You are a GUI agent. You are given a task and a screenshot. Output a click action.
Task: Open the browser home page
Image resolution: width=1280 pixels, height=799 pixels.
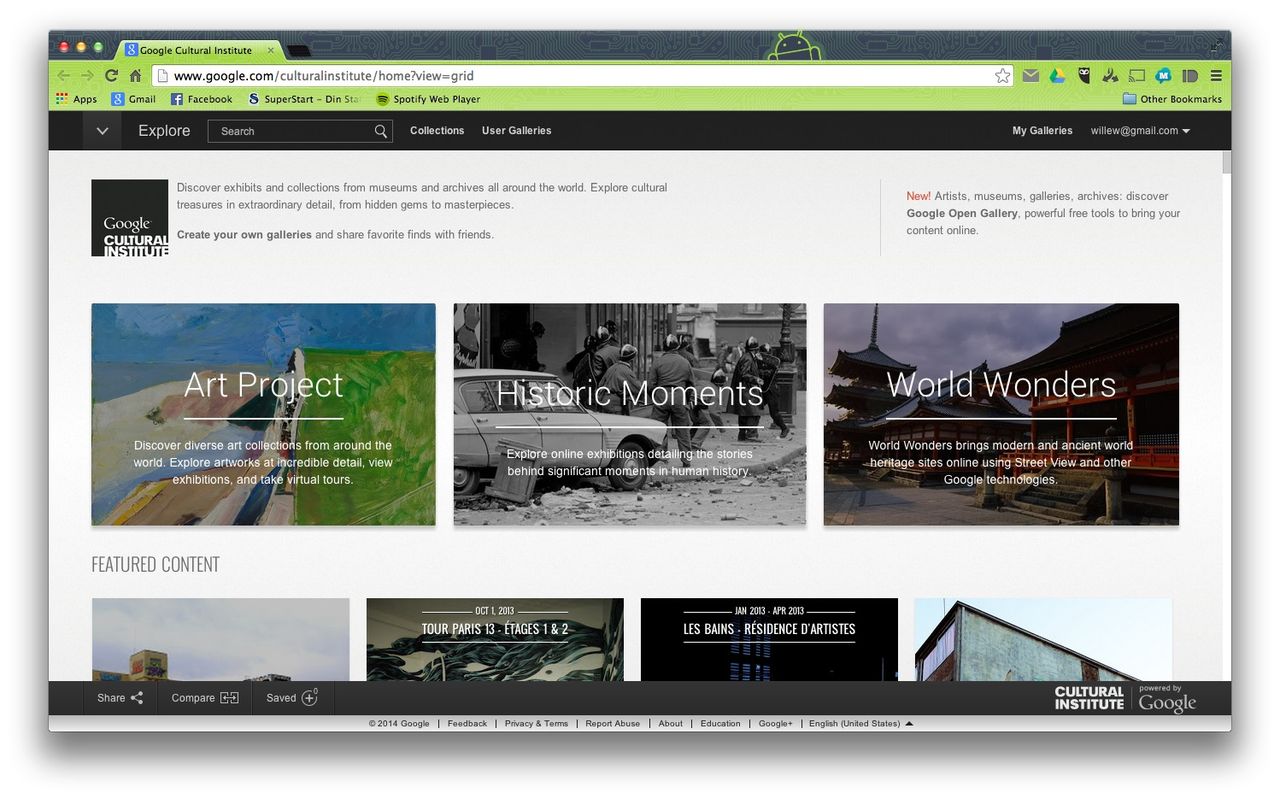(x=135, y=76)
